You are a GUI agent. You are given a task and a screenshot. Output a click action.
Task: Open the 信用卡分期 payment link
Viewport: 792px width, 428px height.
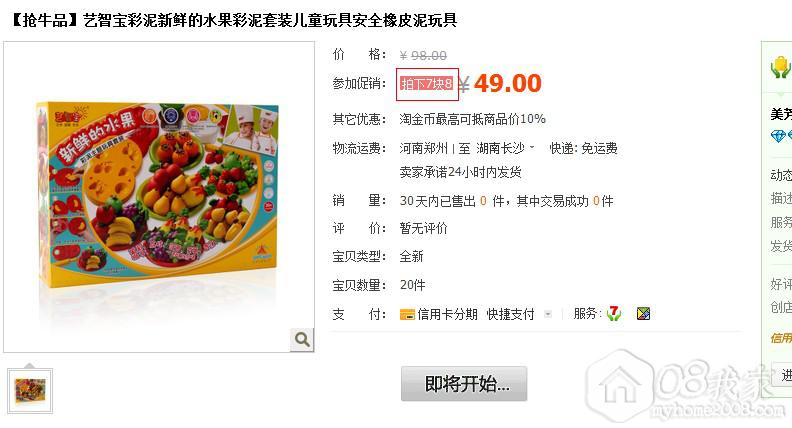pos(447,314)
